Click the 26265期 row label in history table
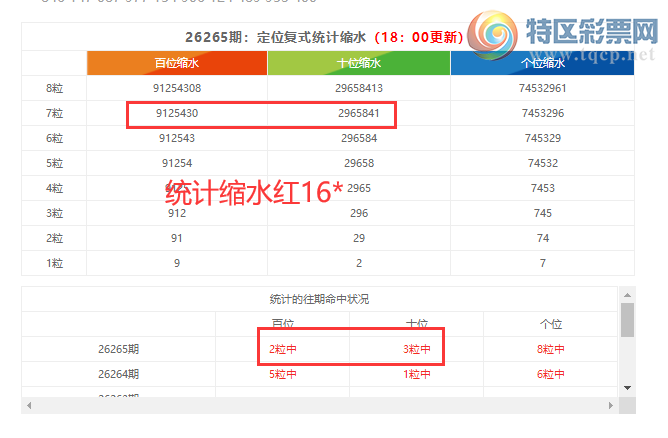 click(118, 349)
